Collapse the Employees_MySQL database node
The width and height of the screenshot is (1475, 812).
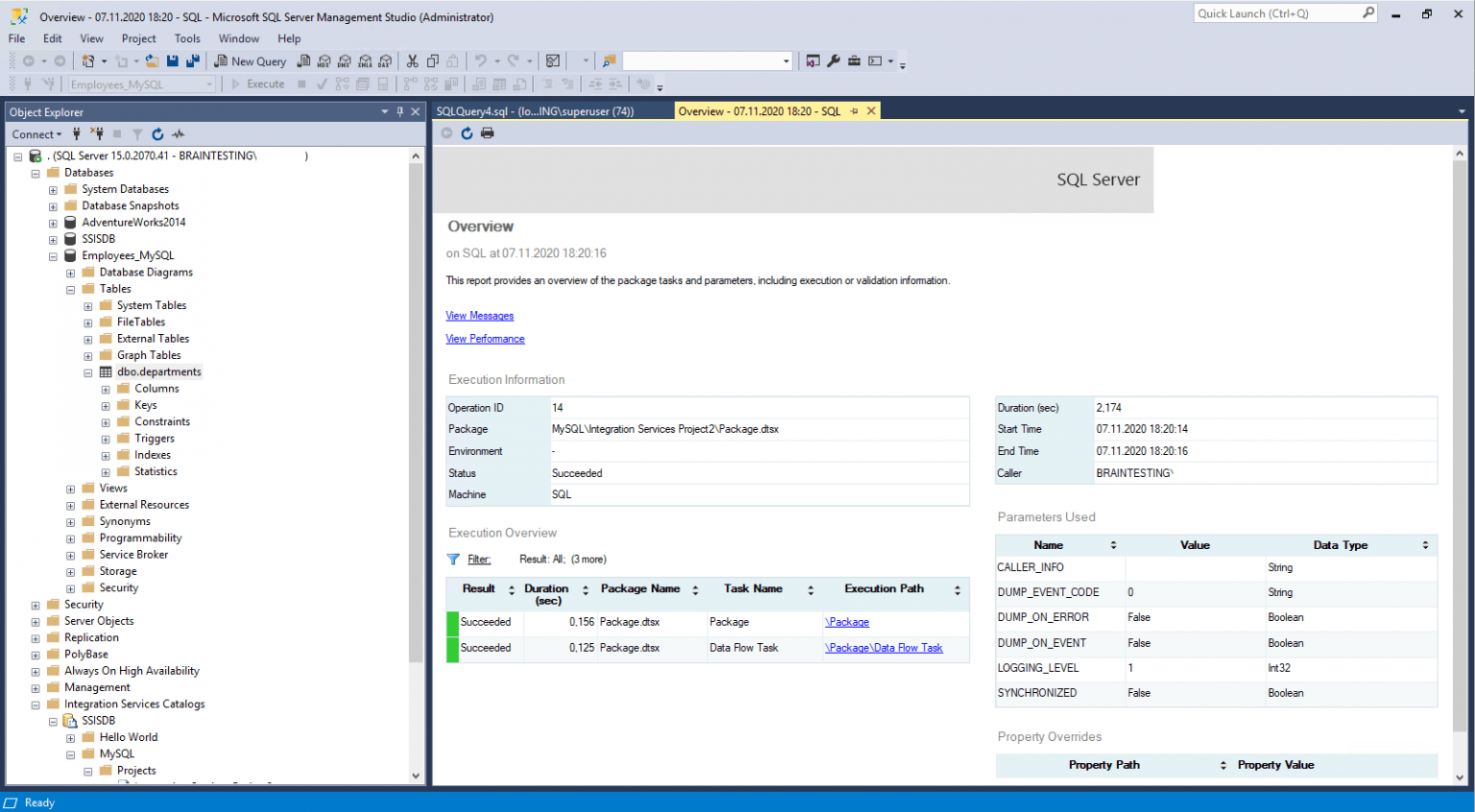[x=53, y=256]
